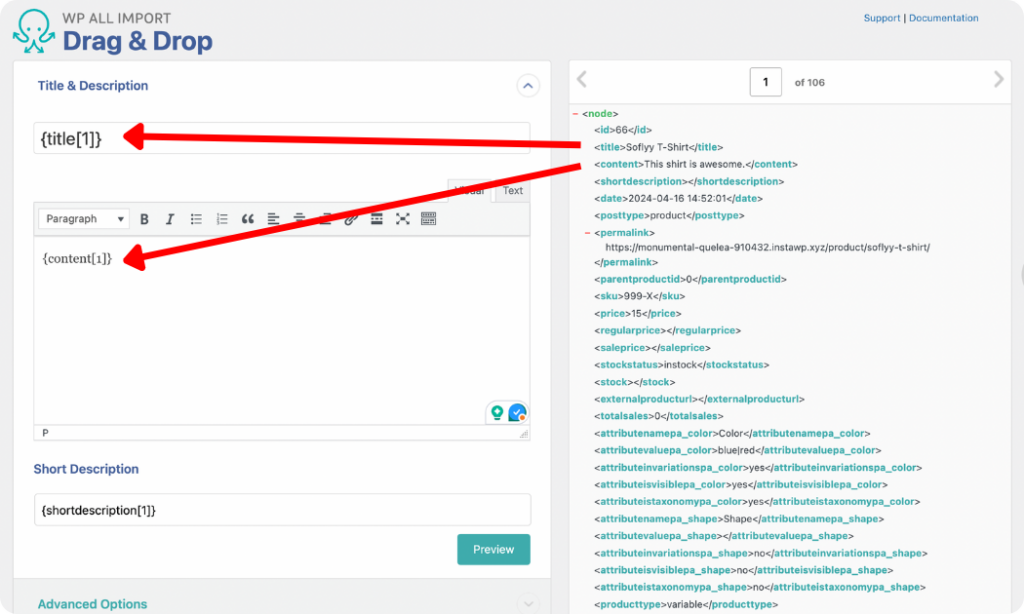
Task: Select the attributeistaxonomypa_shape element
Action: pos(760,587)
